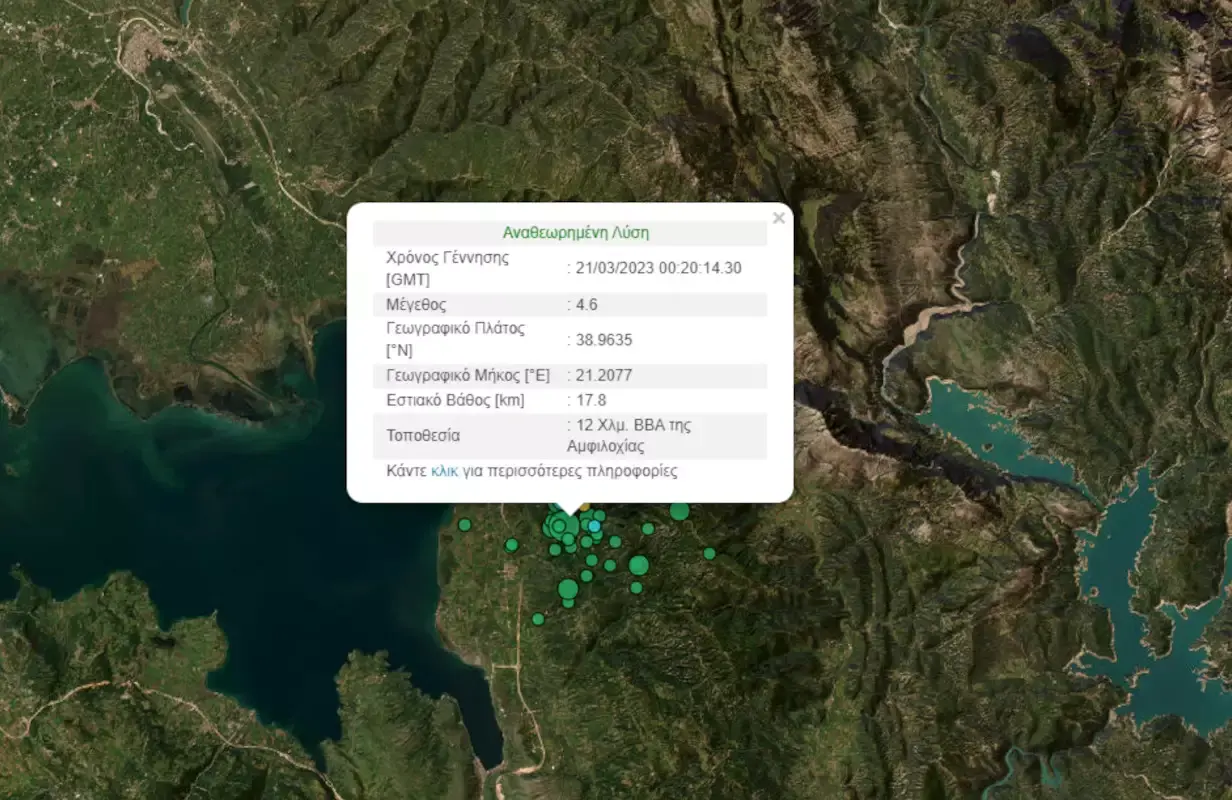1232x800 pixels.
Task: Click the location text '12 Χλμ. ΒΒΑ της Αμφιλοχίας'
Action: coord(630,435)
